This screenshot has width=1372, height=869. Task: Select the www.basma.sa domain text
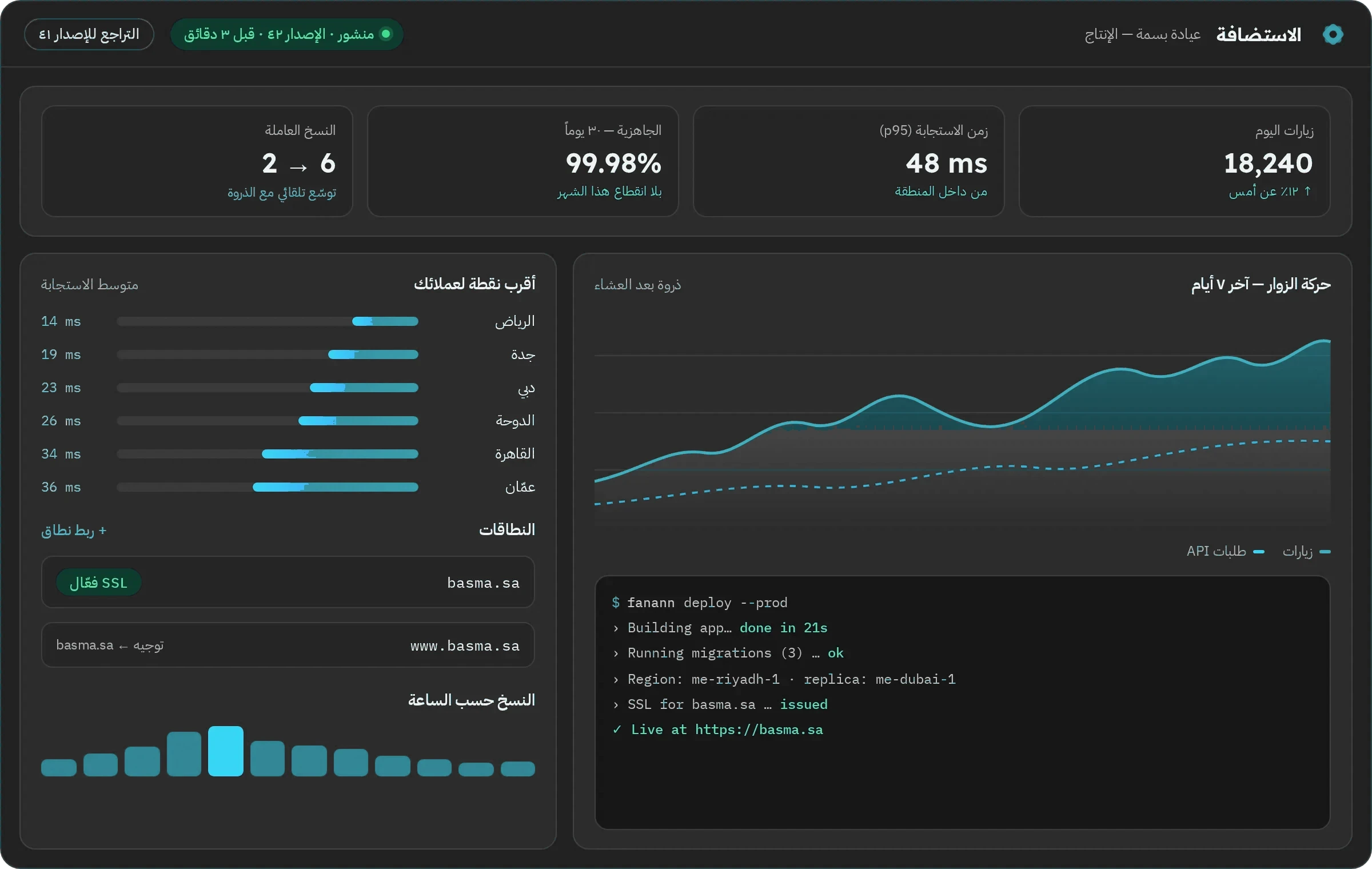coord(465,645)
